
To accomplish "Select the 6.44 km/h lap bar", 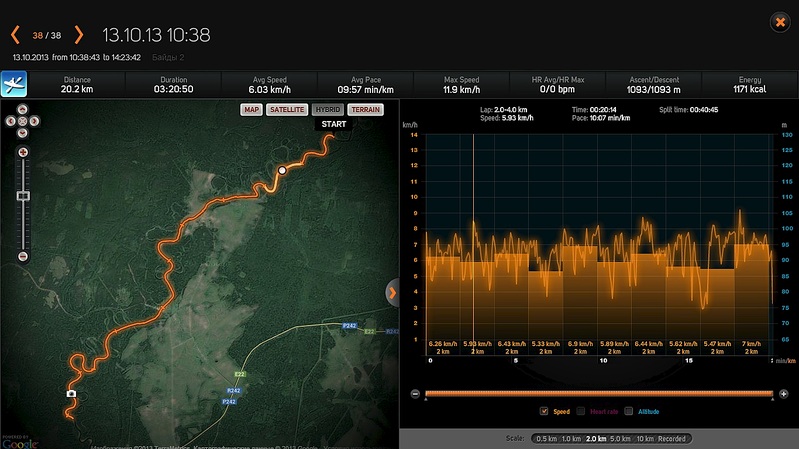I will click(648, 304).
